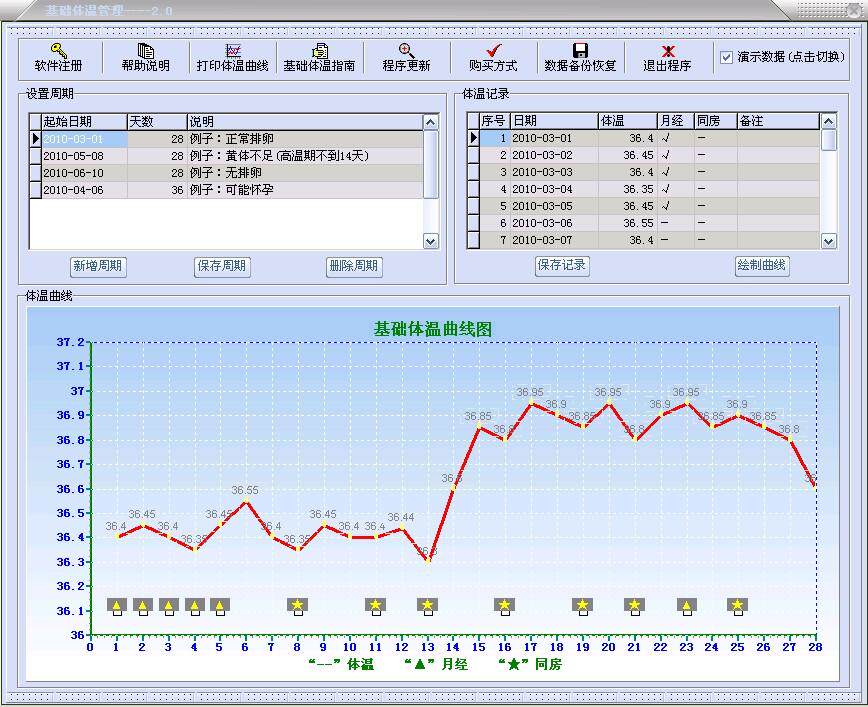The height and width of the screenshot is (707, 868).
Task: Click 打印体温曲线 print chart icon
Action: click(x=233, y=51)
